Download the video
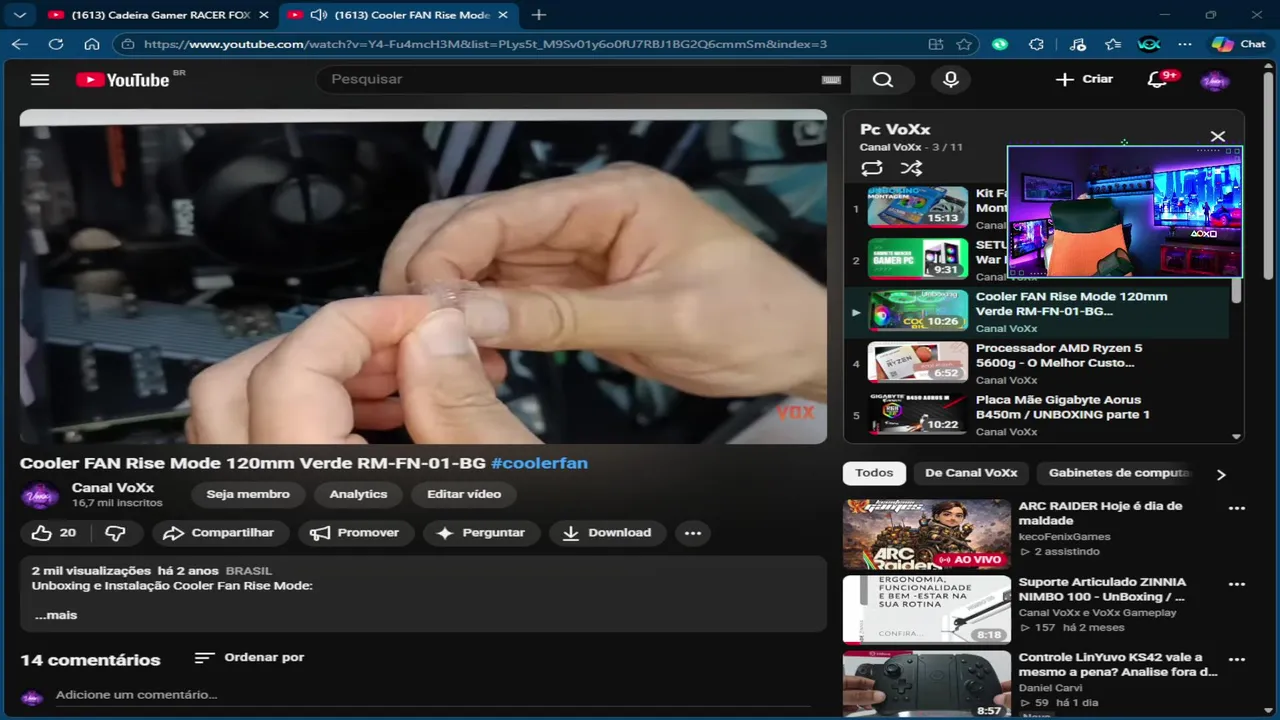1280x720 pixels. [x=608, y=533]
